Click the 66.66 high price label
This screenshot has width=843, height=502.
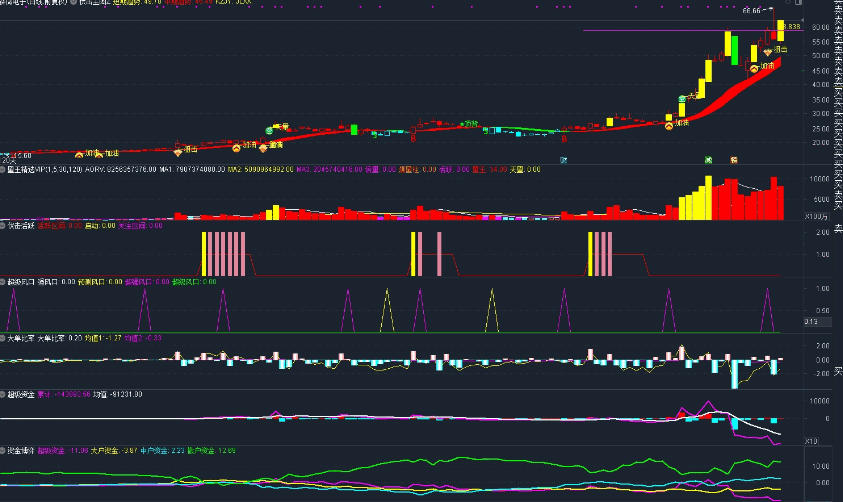point(751,11)
